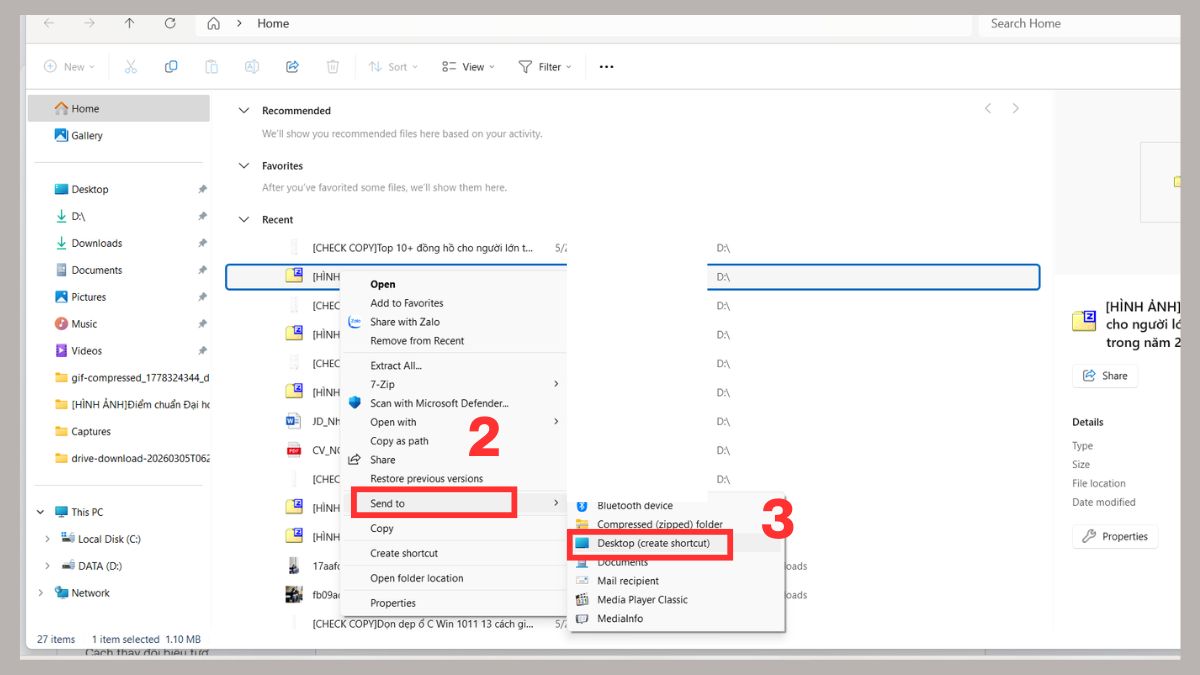
Task: Click the Cut scissors icon in toolbar
Action: [130, 67]
